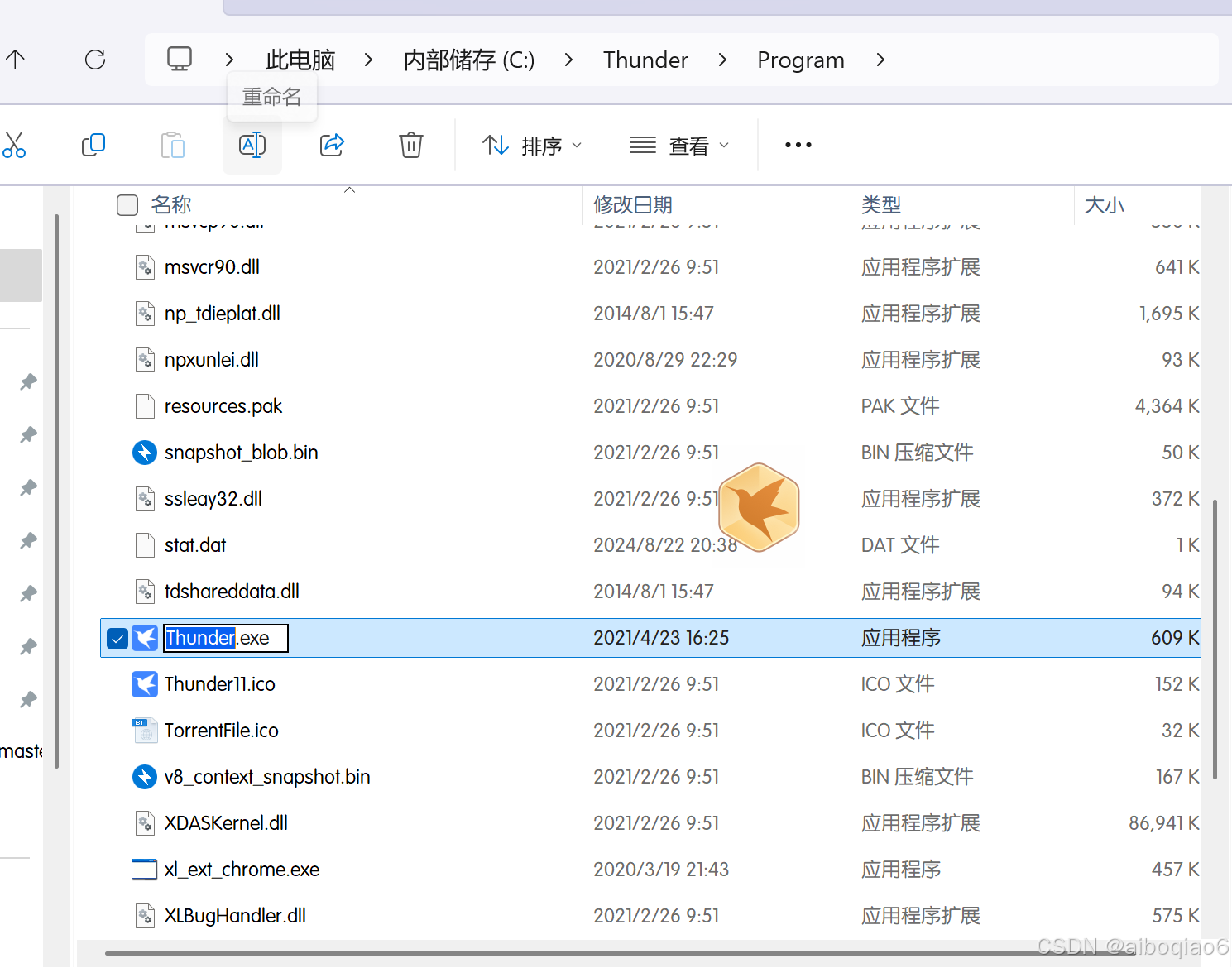Click the computer monitor icon in the address bar
The height and width of the screenshot is (968, 1232).
click(x=180, y=60)
